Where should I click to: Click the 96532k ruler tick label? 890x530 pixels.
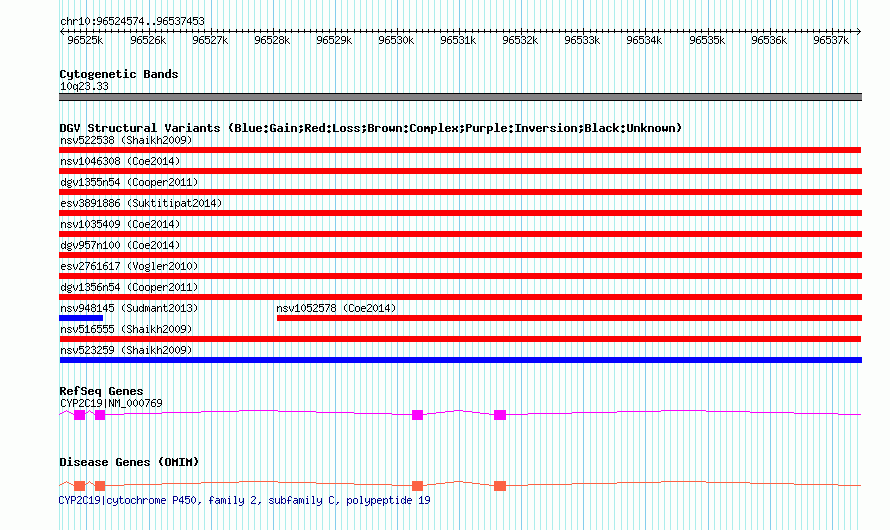coord(520,40)
